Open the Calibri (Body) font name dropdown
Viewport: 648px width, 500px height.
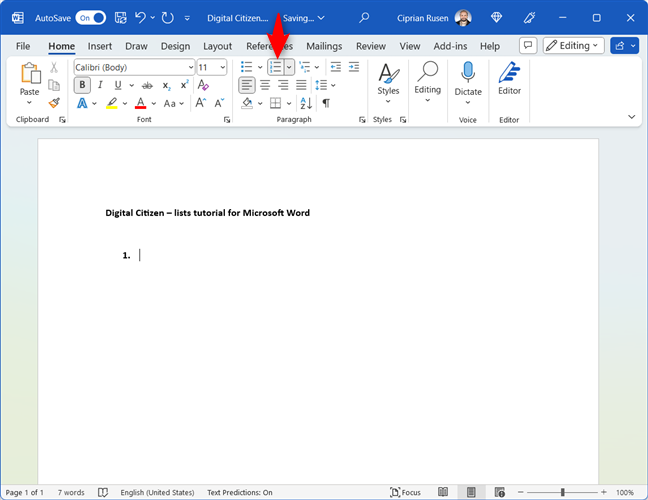191,67
